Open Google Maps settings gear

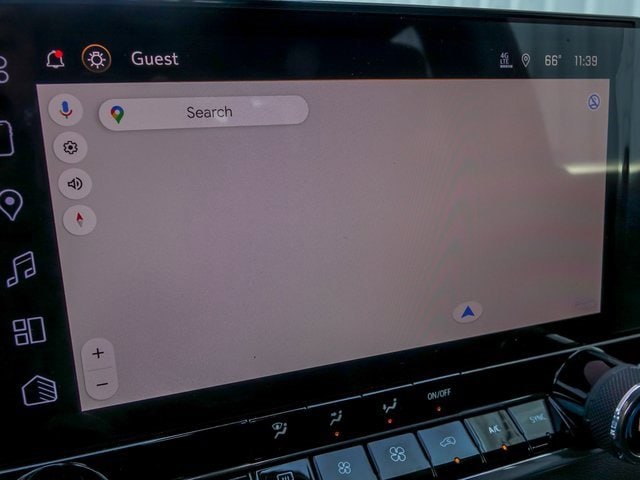(x=70, y=148)
